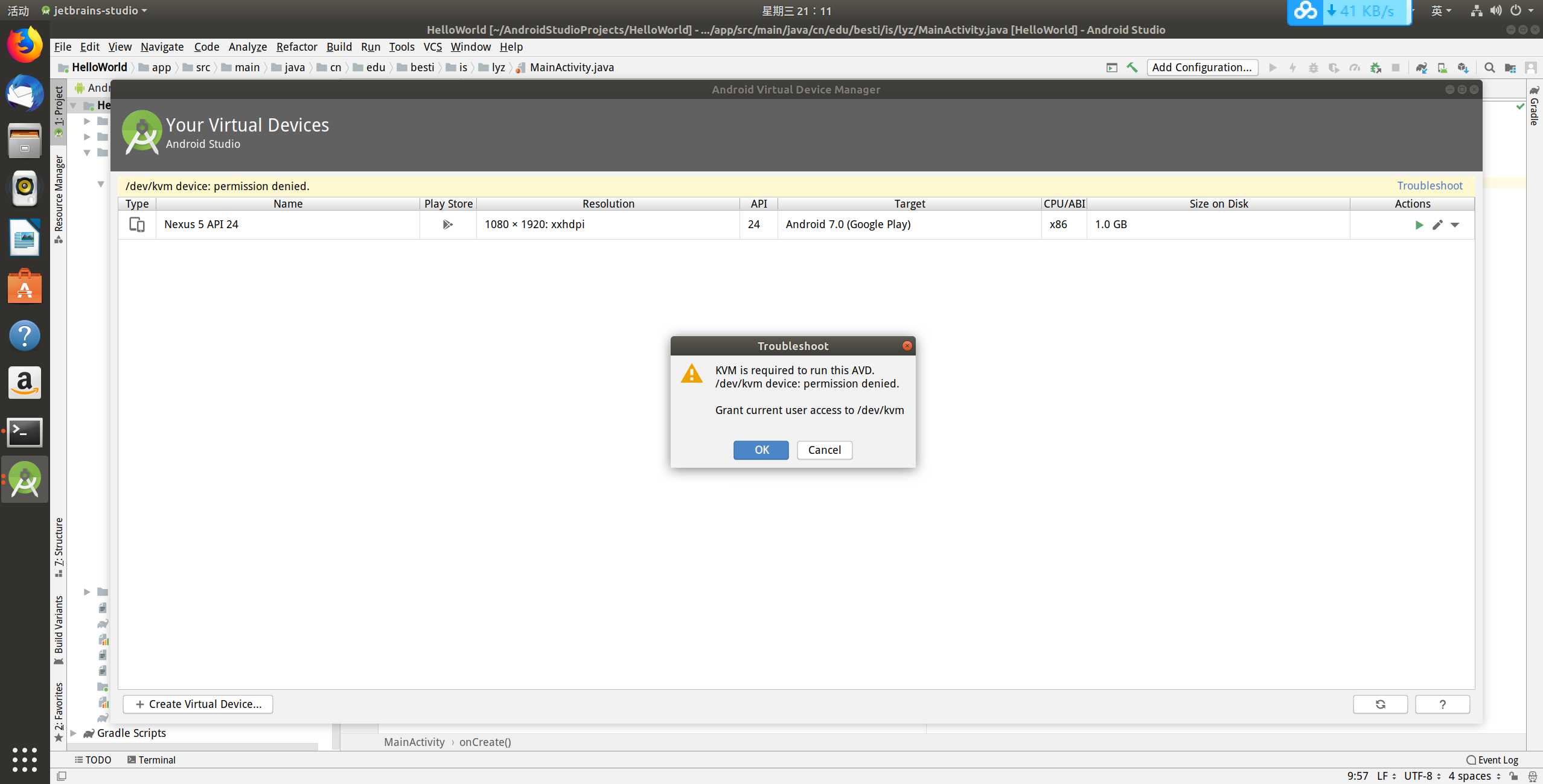Viewport: 1543px width, 784px height.
Task: Open the Add Configuration dropdown
Action: (1202, 68)
